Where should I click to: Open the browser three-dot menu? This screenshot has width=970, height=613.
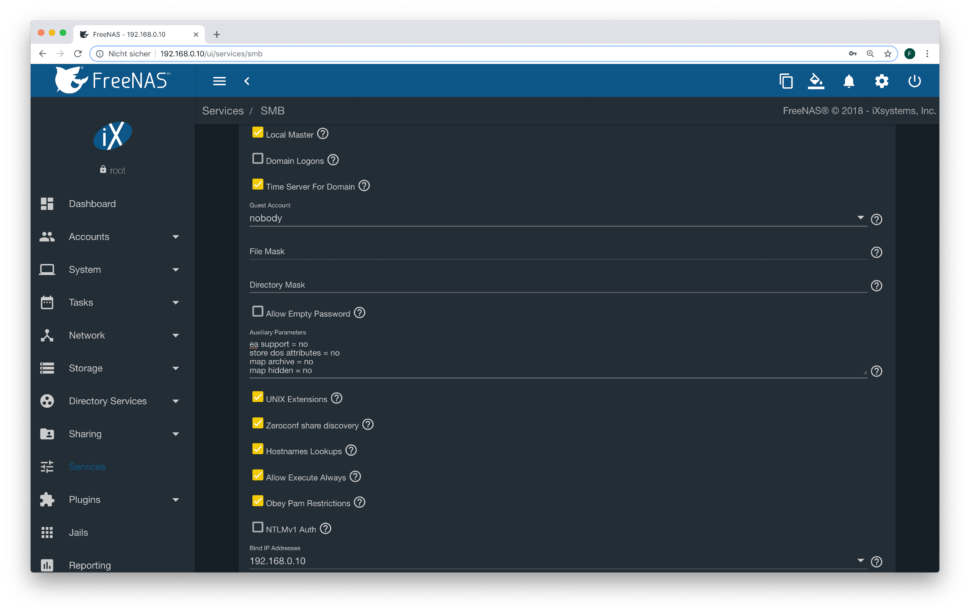pyautogui.click(x=927, y=54)
